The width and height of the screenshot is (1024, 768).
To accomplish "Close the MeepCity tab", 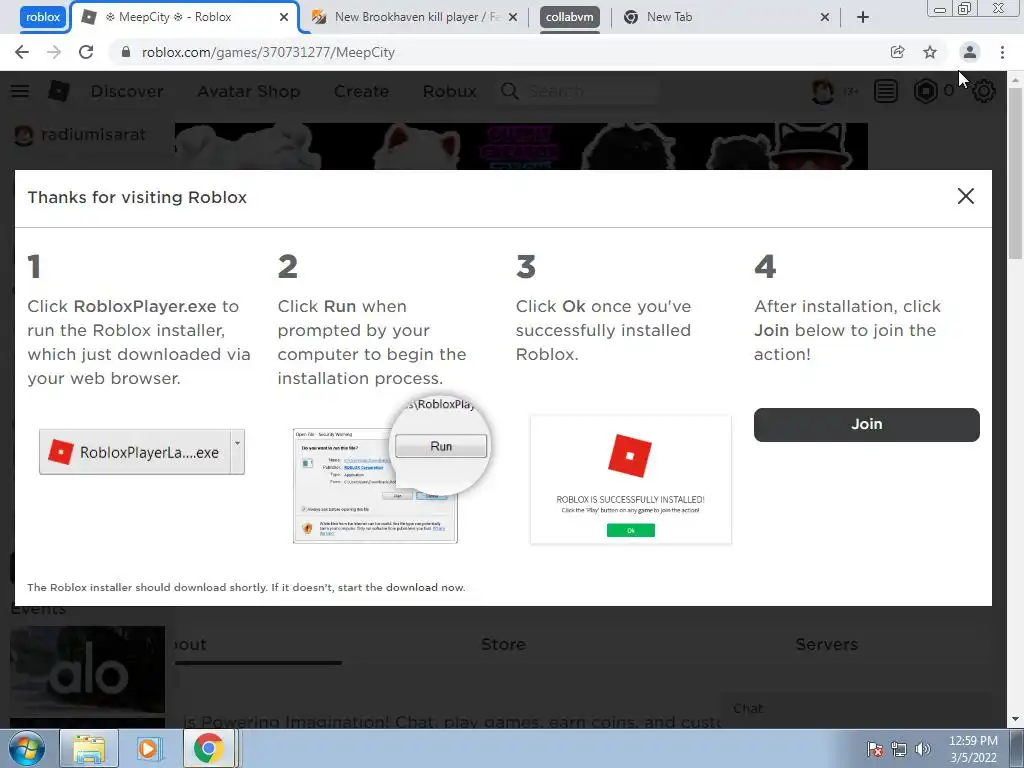I will (284, 17).
